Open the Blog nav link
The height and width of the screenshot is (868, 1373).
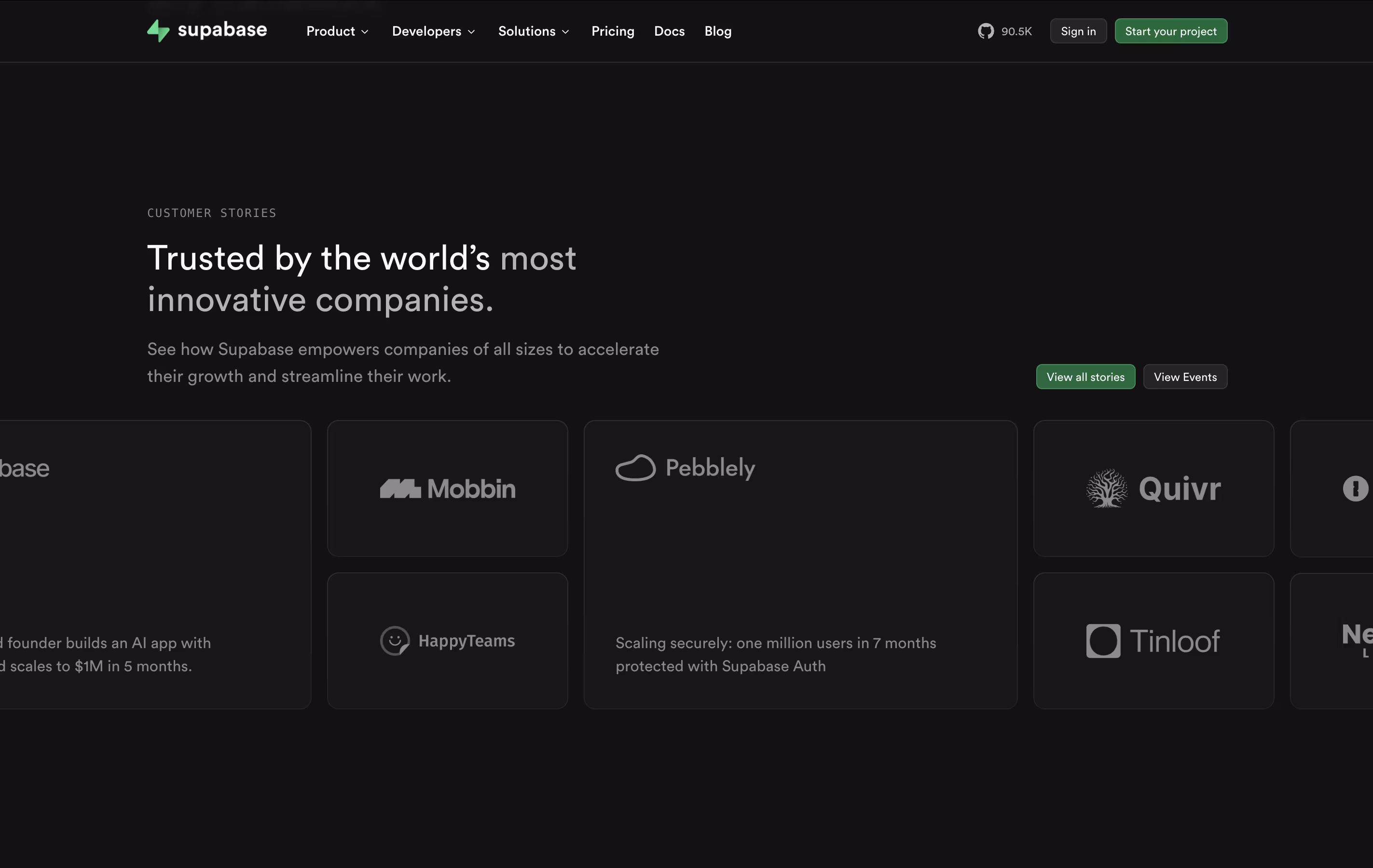(x=717, y=31)
